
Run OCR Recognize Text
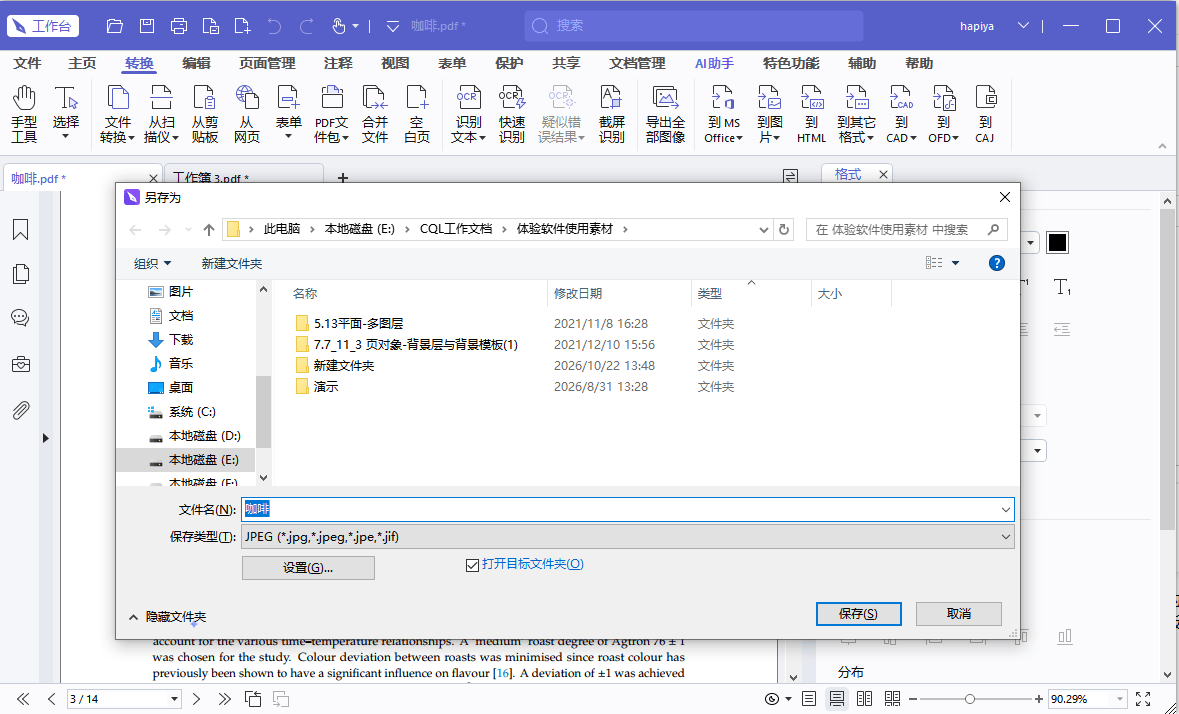click(468, 113)
